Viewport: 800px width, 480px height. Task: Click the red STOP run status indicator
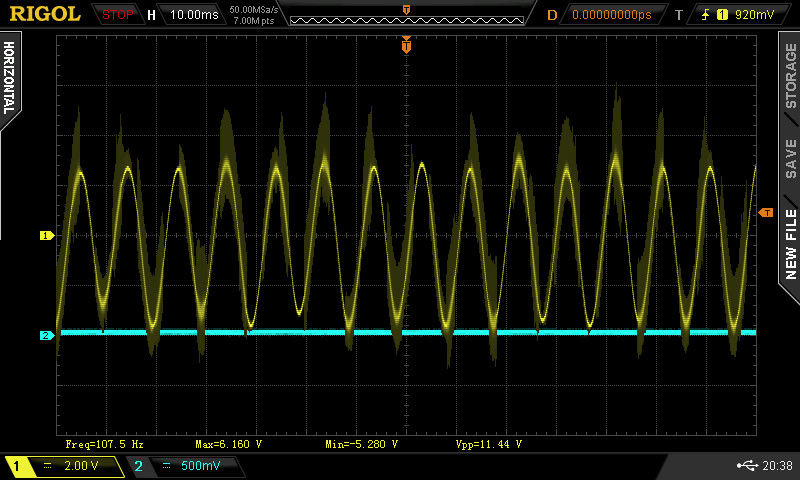pyautogui.click(x=117, y=15)
